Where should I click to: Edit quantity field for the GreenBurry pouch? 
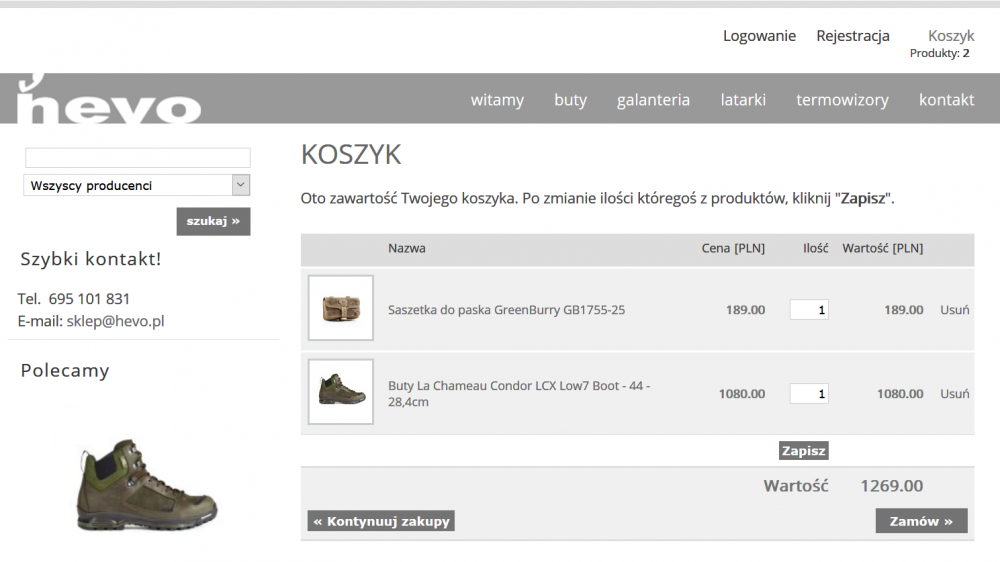tap(809, 310)
